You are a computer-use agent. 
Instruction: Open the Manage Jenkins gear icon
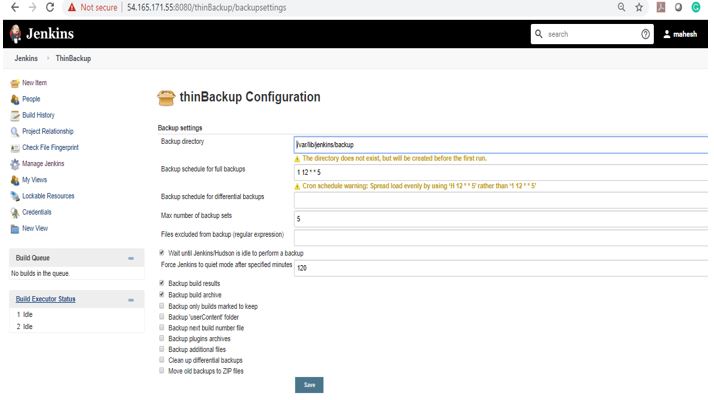click(x=14, y=164)
